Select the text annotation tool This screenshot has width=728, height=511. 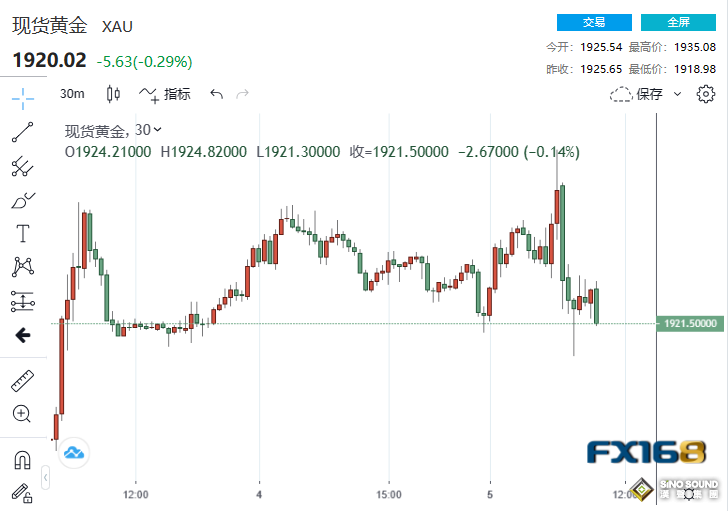click(22, 234)
